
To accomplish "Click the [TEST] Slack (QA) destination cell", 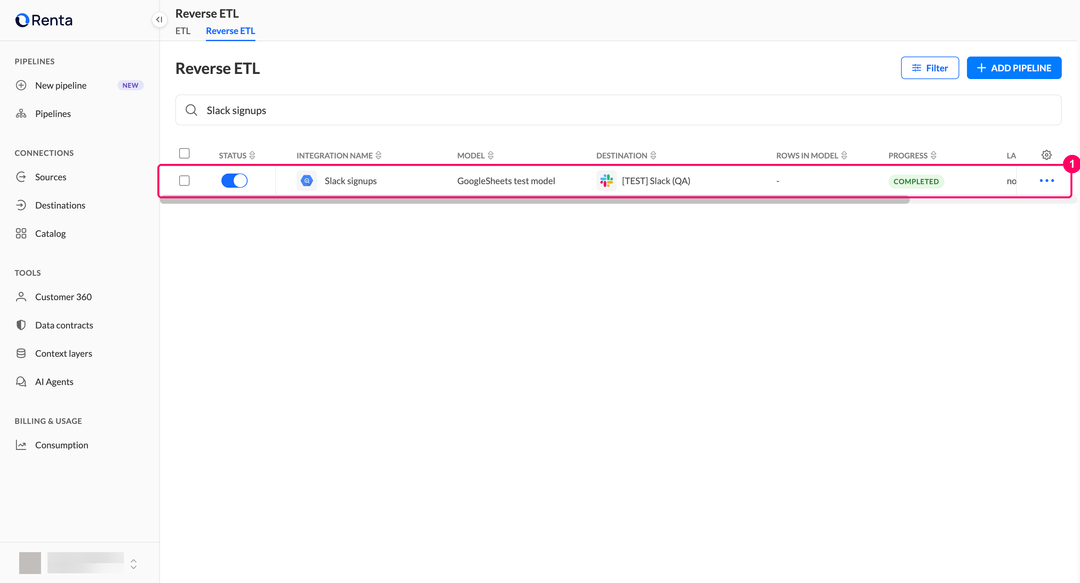I will [x=656, y=181].
